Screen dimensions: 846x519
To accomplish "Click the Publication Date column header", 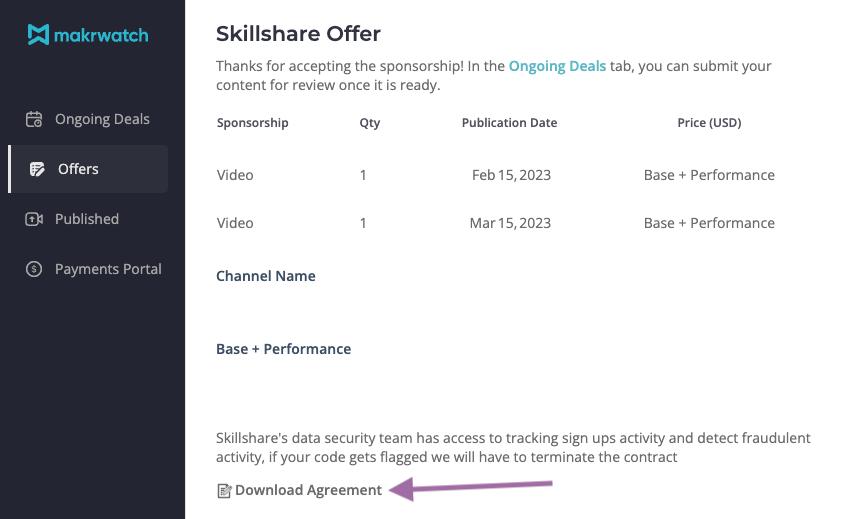I will (509, 123).
